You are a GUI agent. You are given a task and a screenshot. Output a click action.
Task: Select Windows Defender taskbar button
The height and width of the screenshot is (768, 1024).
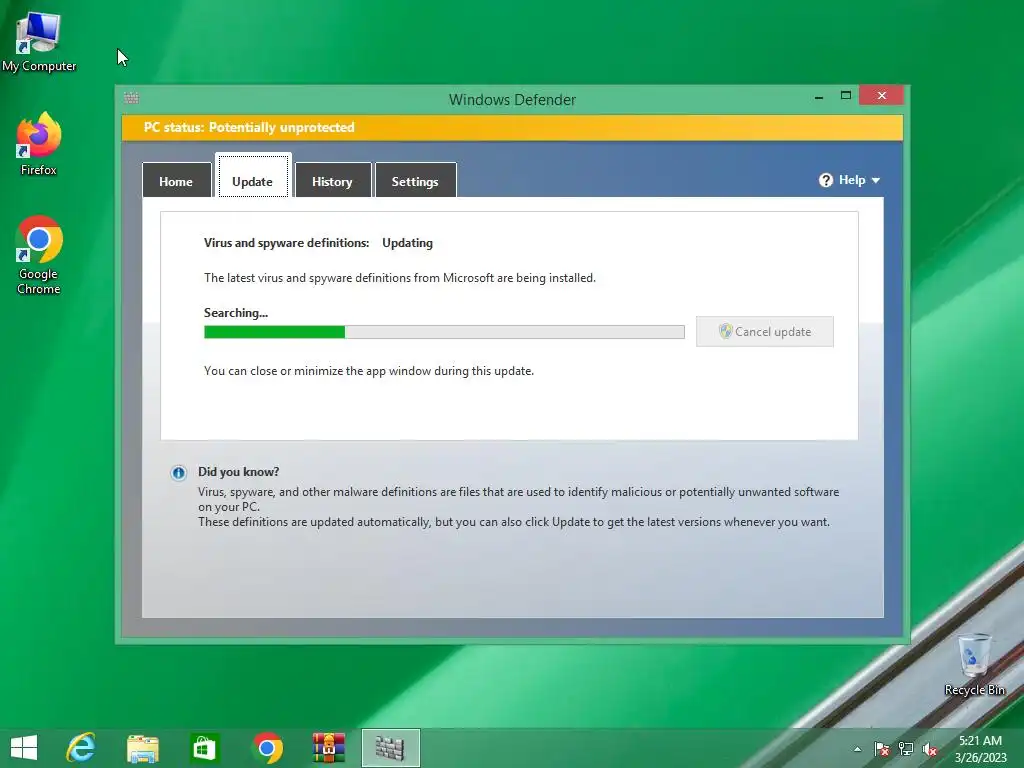(x=391, y=748)
